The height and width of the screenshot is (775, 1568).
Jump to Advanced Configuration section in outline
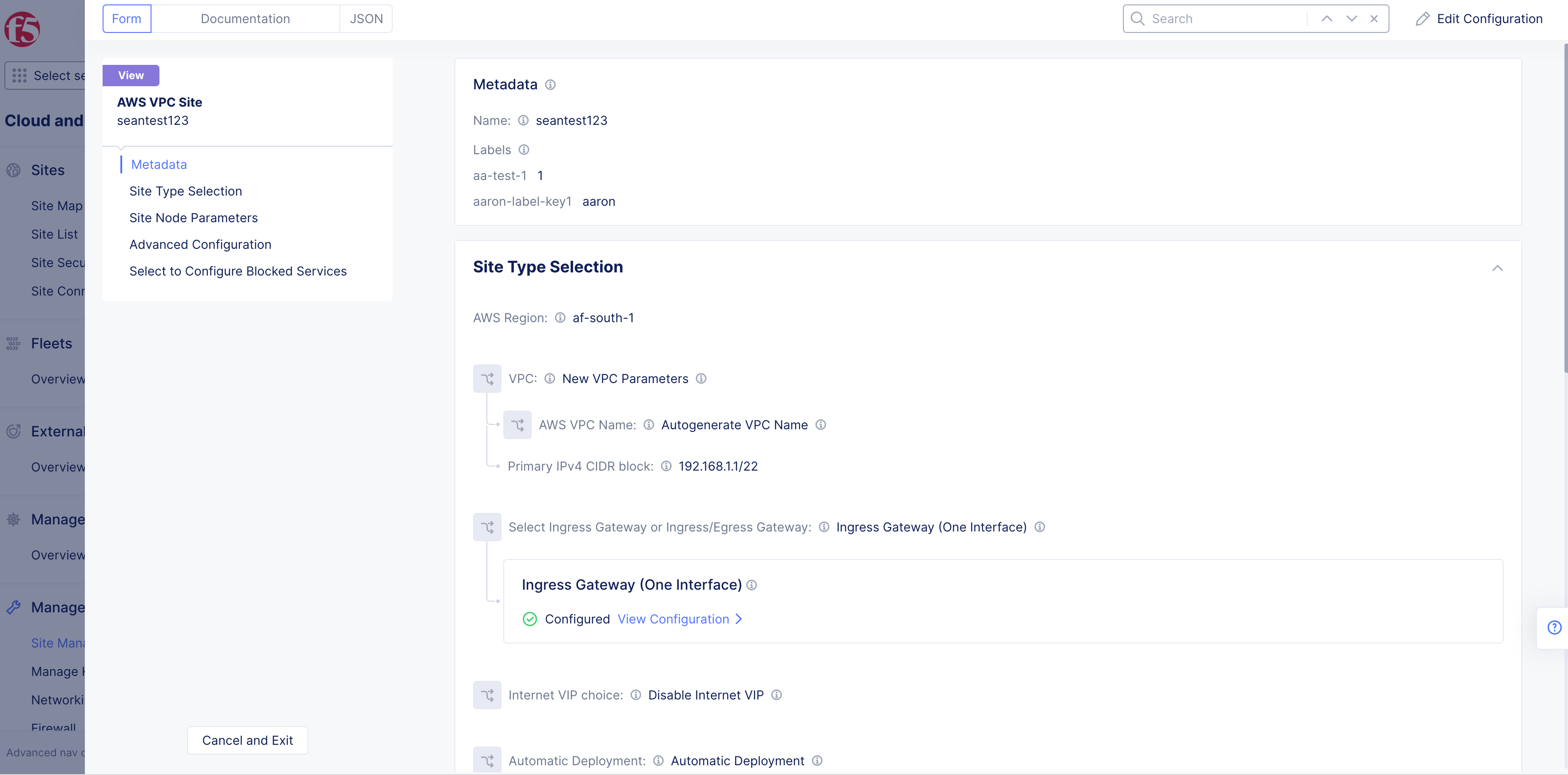(x=199, y=245)
